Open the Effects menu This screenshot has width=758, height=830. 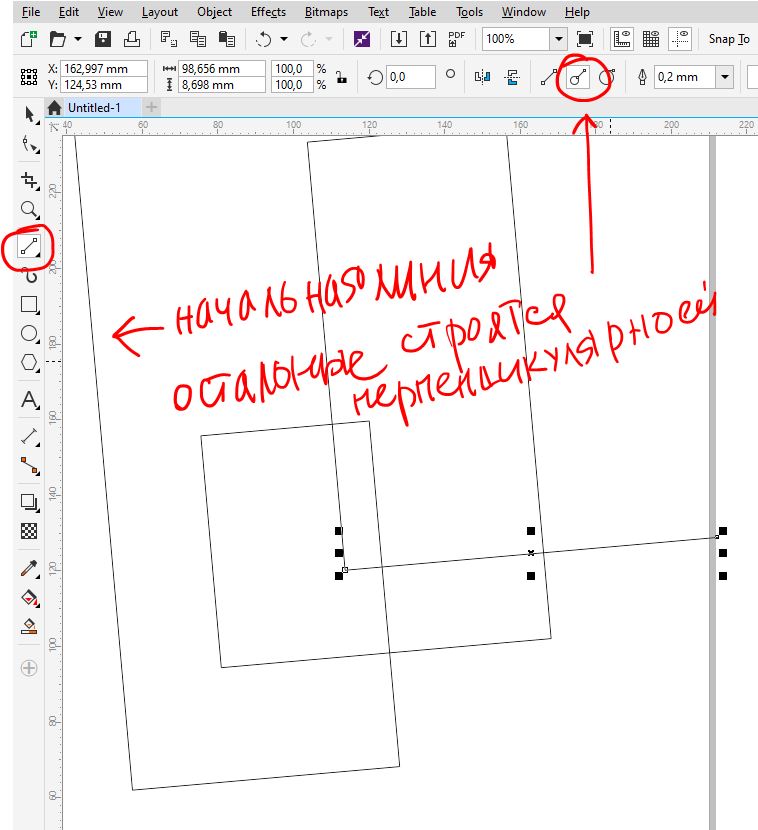tap(268, 12)
